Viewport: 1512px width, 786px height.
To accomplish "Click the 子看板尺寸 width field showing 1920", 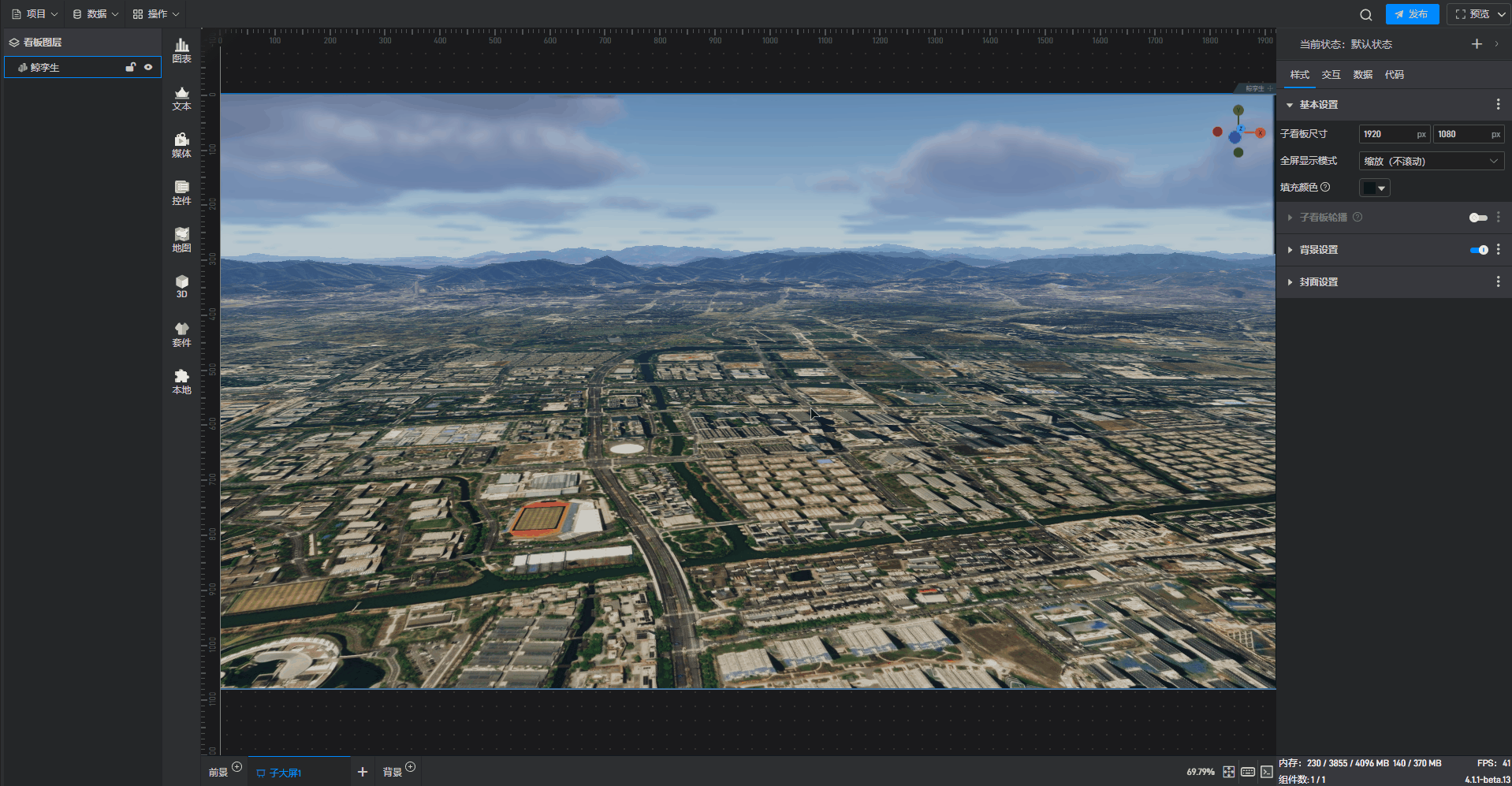I will (1394, 134).
